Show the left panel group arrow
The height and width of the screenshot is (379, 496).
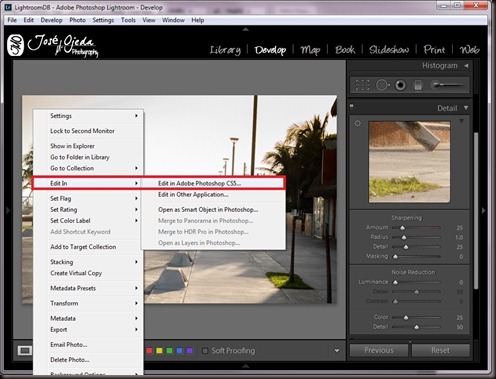[8, 210]
